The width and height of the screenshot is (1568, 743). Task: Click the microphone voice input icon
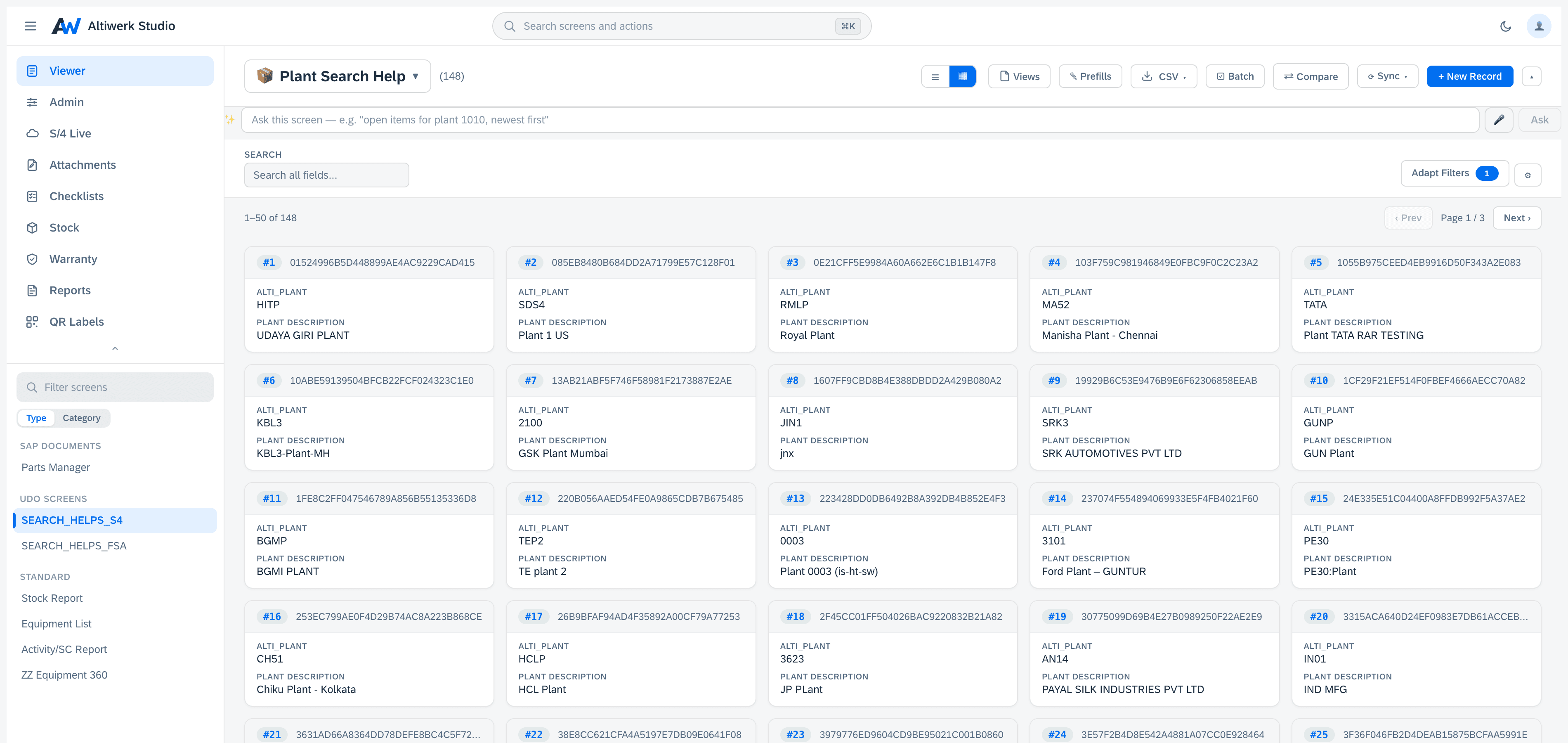[x=1499, y=120]
